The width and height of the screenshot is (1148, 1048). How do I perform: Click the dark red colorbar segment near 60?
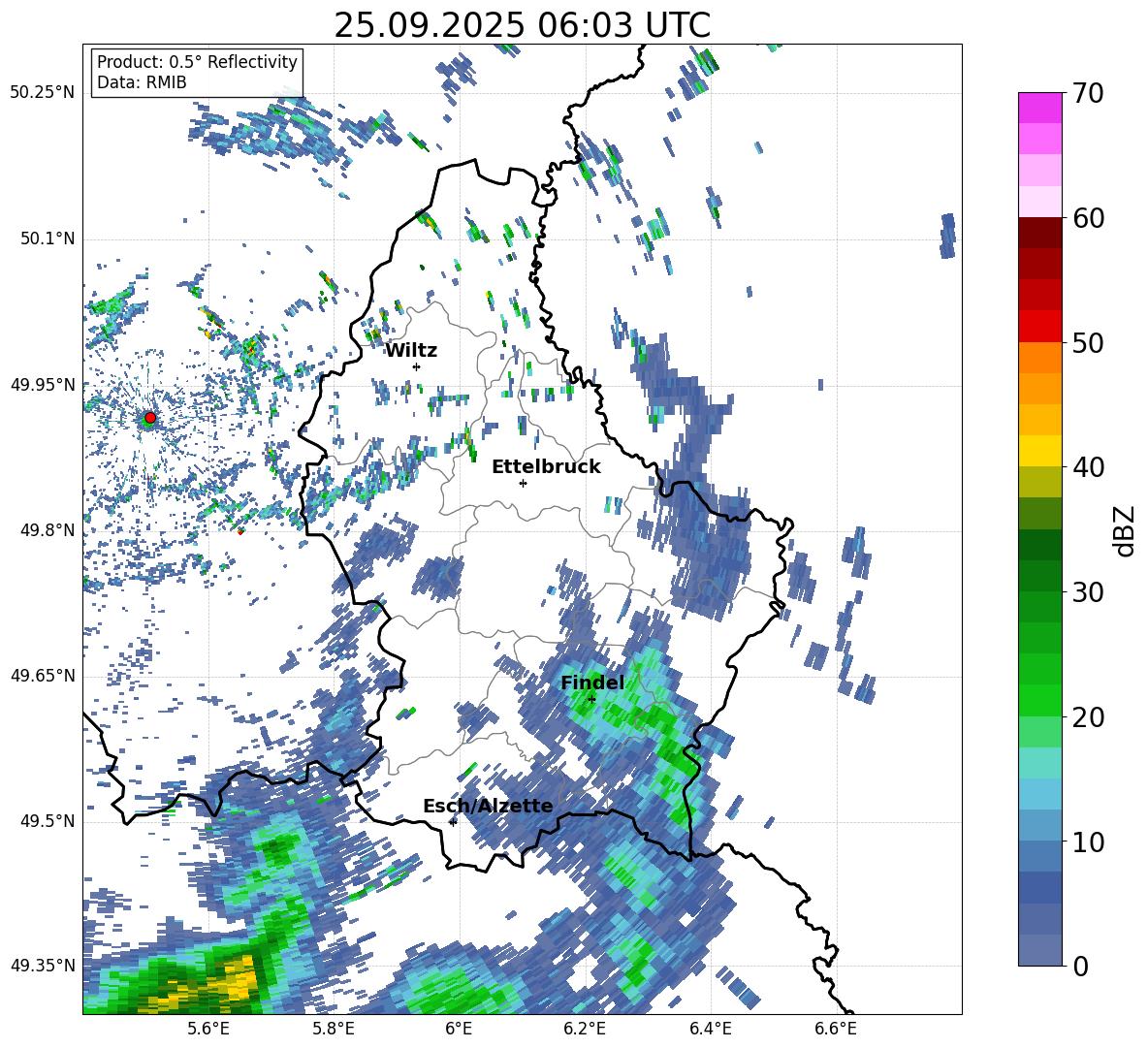tap(1040, 233)
